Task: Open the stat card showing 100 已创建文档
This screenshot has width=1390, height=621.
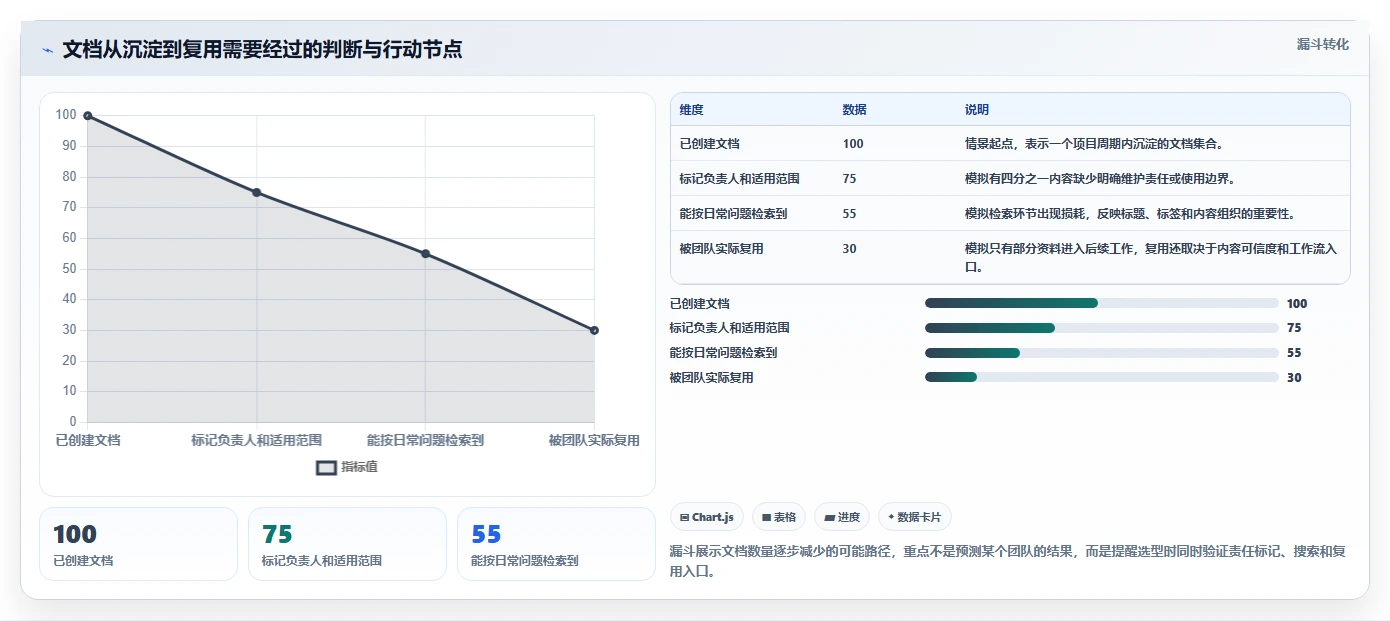Action: [x=138, y=544]
